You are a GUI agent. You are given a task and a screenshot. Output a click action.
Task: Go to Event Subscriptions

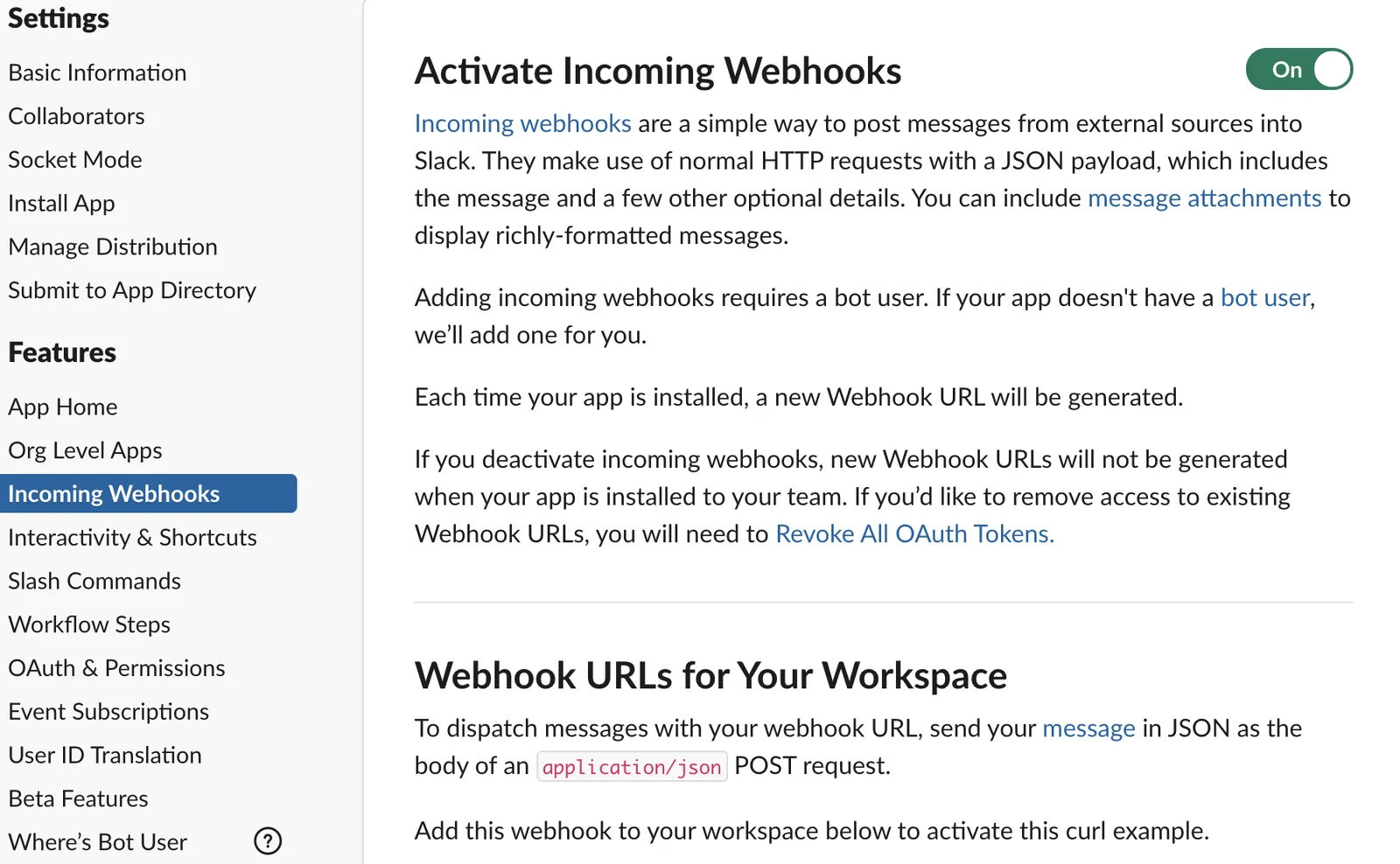tap(108, 712)
